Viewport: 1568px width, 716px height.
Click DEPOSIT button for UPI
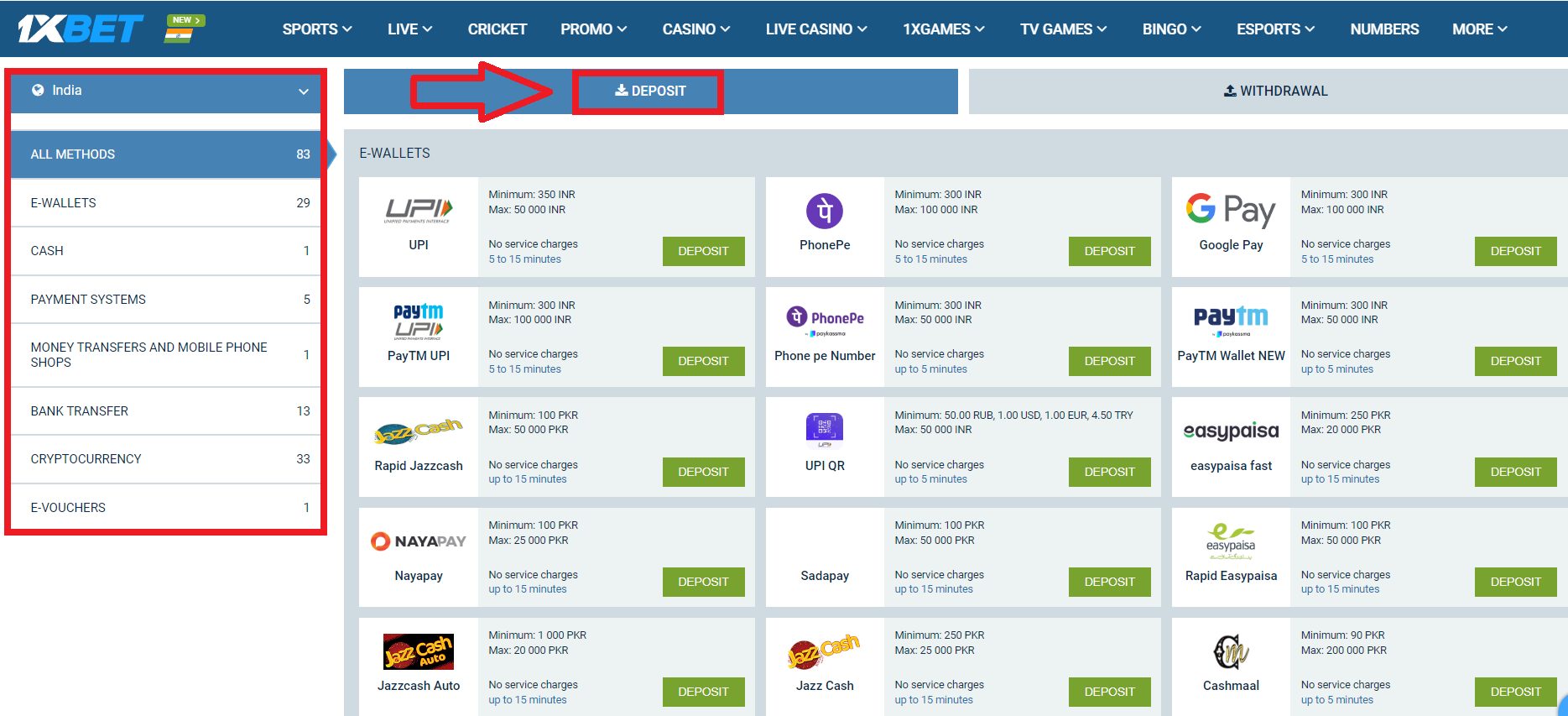coord(703,251)
